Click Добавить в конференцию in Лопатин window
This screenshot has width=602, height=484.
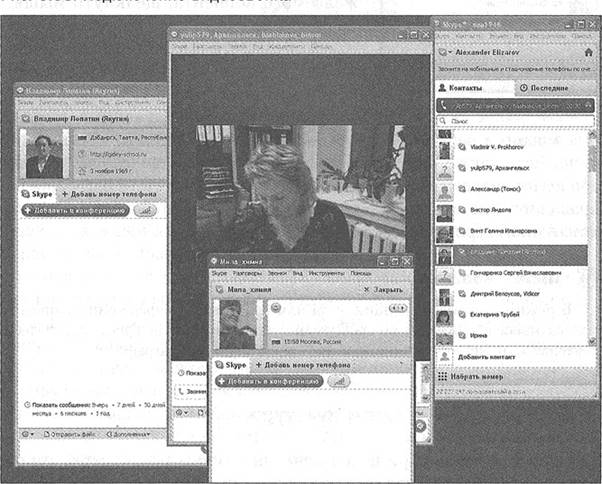click(75, 211)
